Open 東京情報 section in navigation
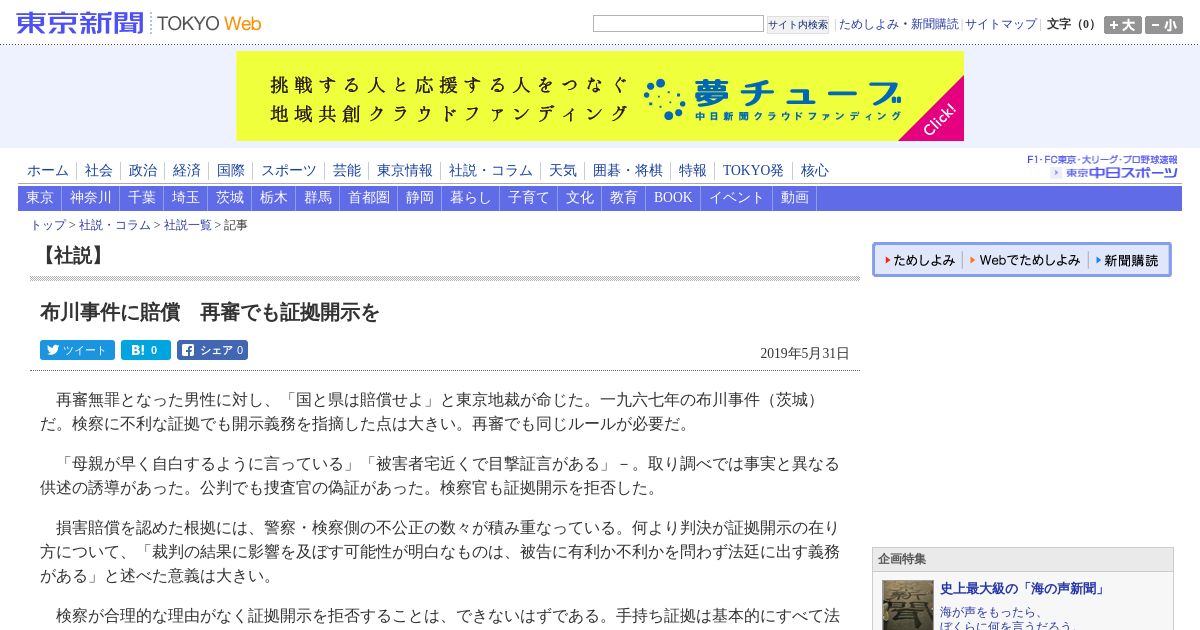Screen dimensions: 1200x630 click(405, 170)
